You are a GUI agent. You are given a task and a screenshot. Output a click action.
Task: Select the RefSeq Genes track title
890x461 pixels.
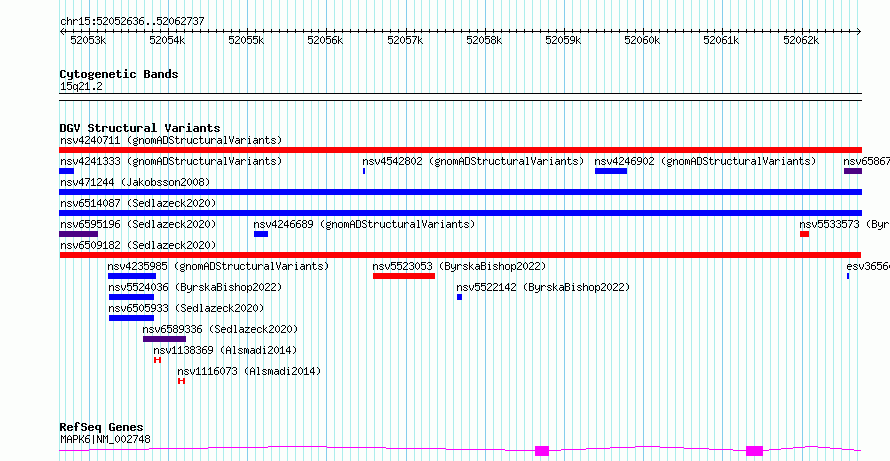pos(102,428)
